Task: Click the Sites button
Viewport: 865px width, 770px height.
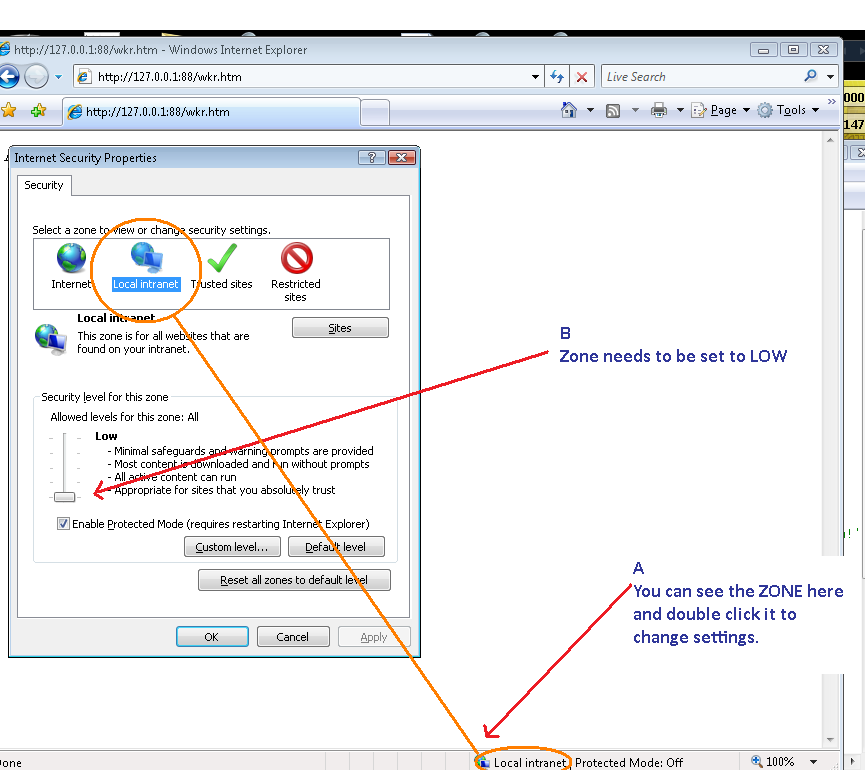Action: tap(340, 328)
